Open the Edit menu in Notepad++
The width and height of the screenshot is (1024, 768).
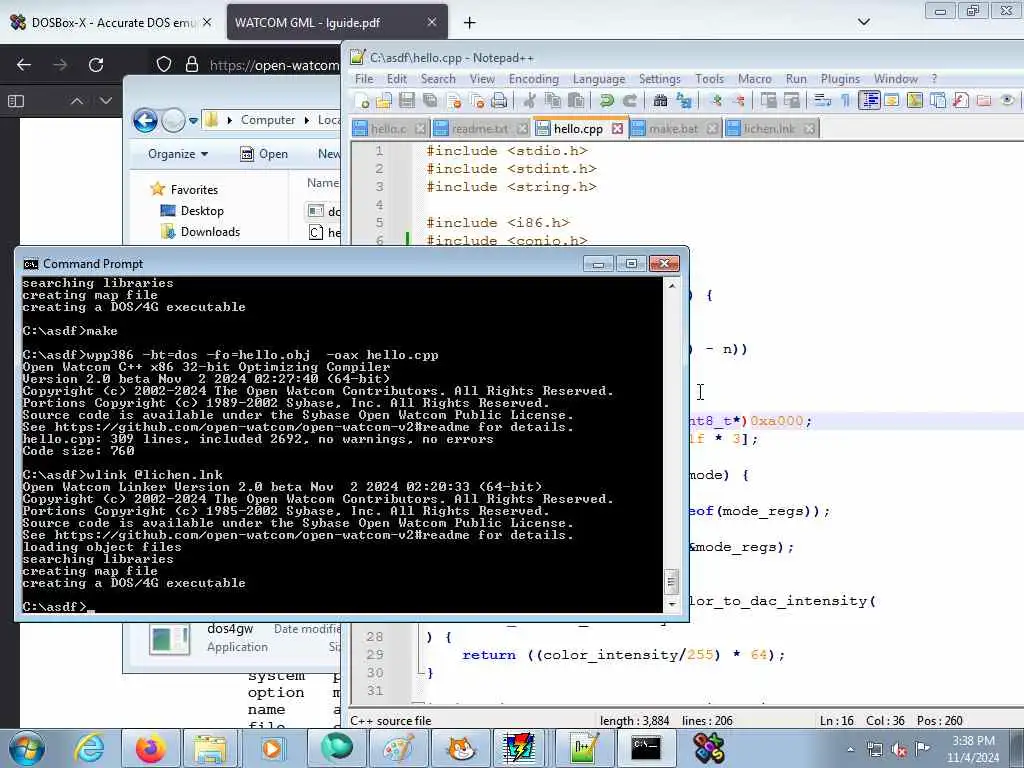(396, 79)
